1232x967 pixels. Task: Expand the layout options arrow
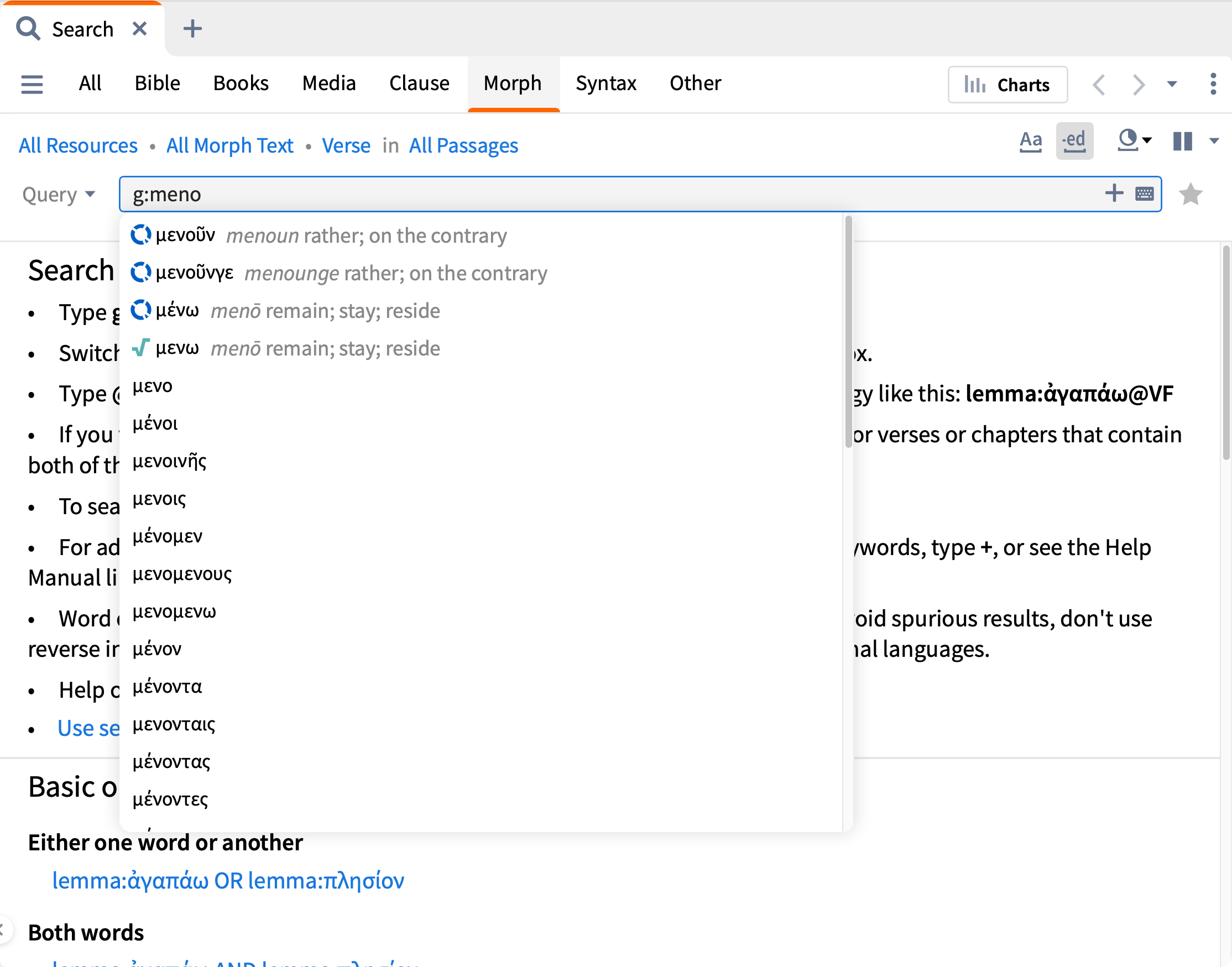click(1214, 141)
